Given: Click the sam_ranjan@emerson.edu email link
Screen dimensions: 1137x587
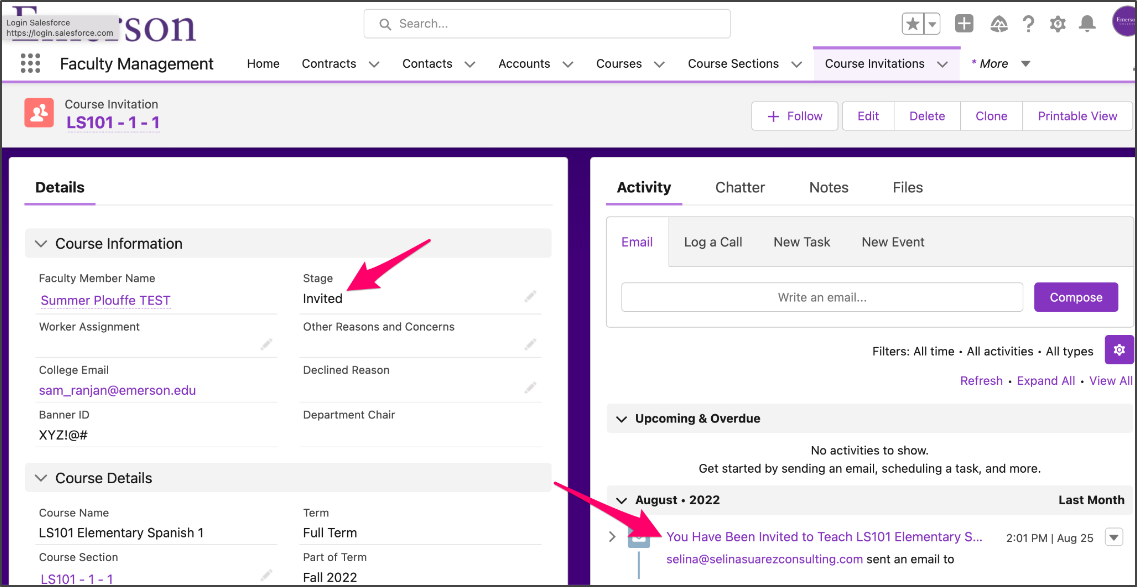Looking at the screenshot, I should click(117, 391).
